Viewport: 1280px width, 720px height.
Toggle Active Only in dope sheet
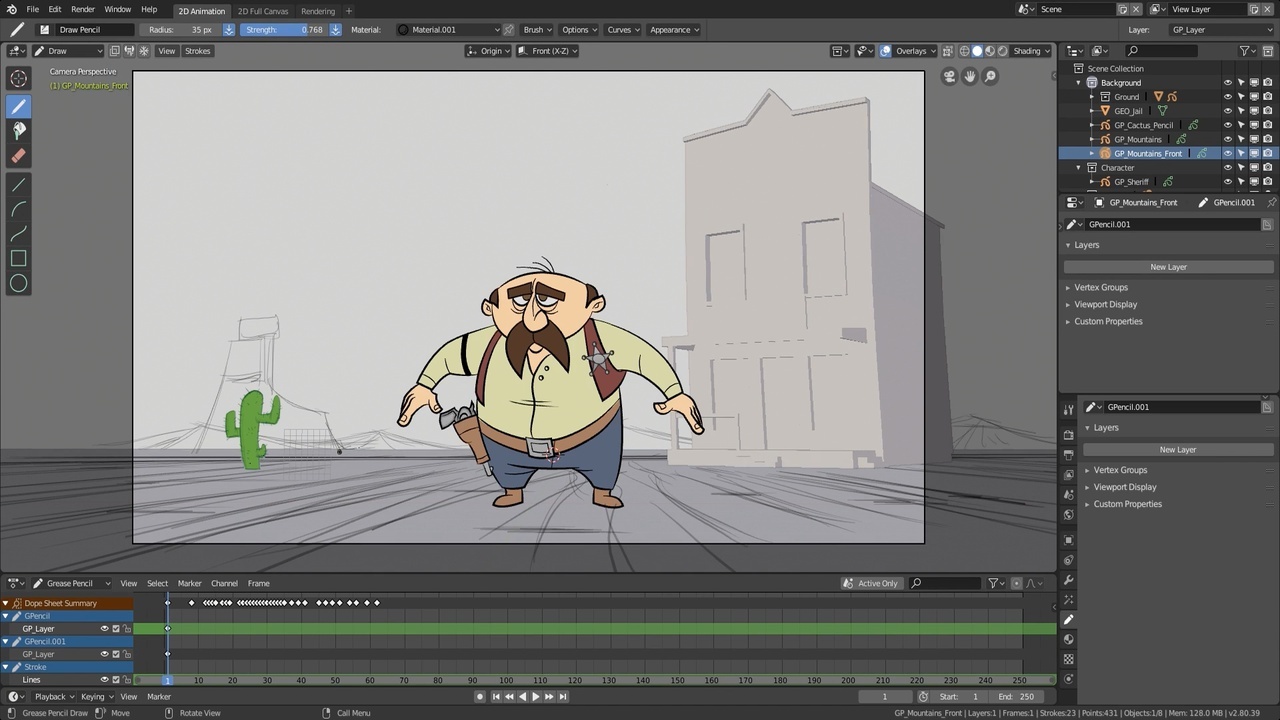[870, 583]
